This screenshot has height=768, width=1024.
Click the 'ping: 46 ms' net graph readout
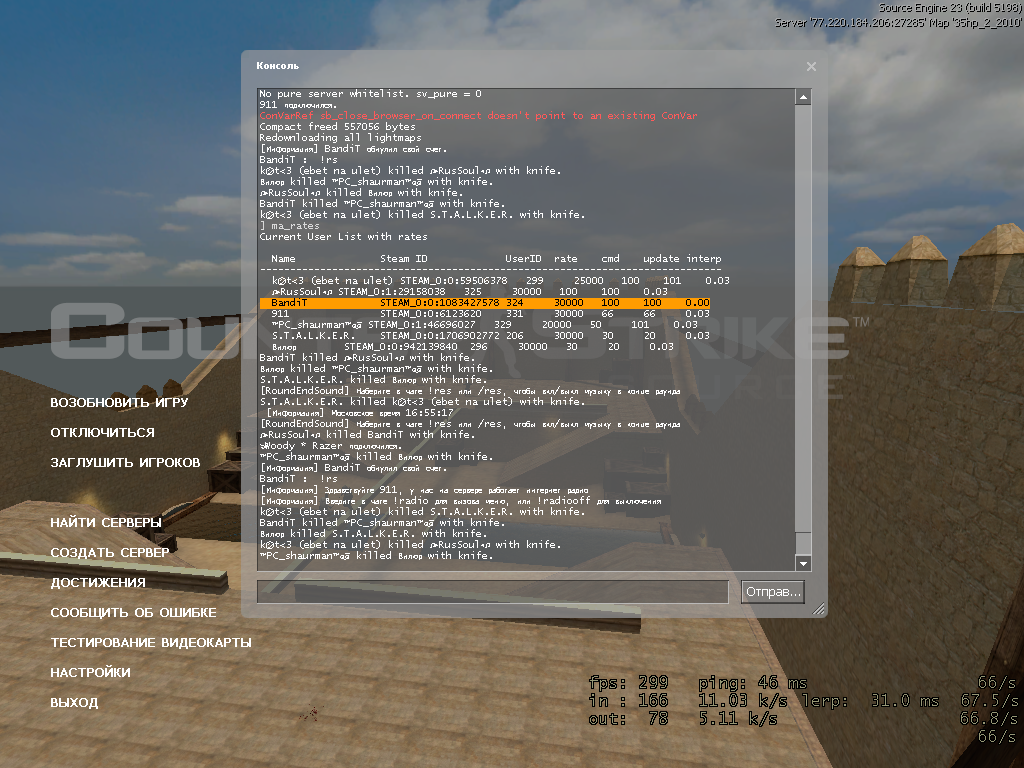[752, 683]
